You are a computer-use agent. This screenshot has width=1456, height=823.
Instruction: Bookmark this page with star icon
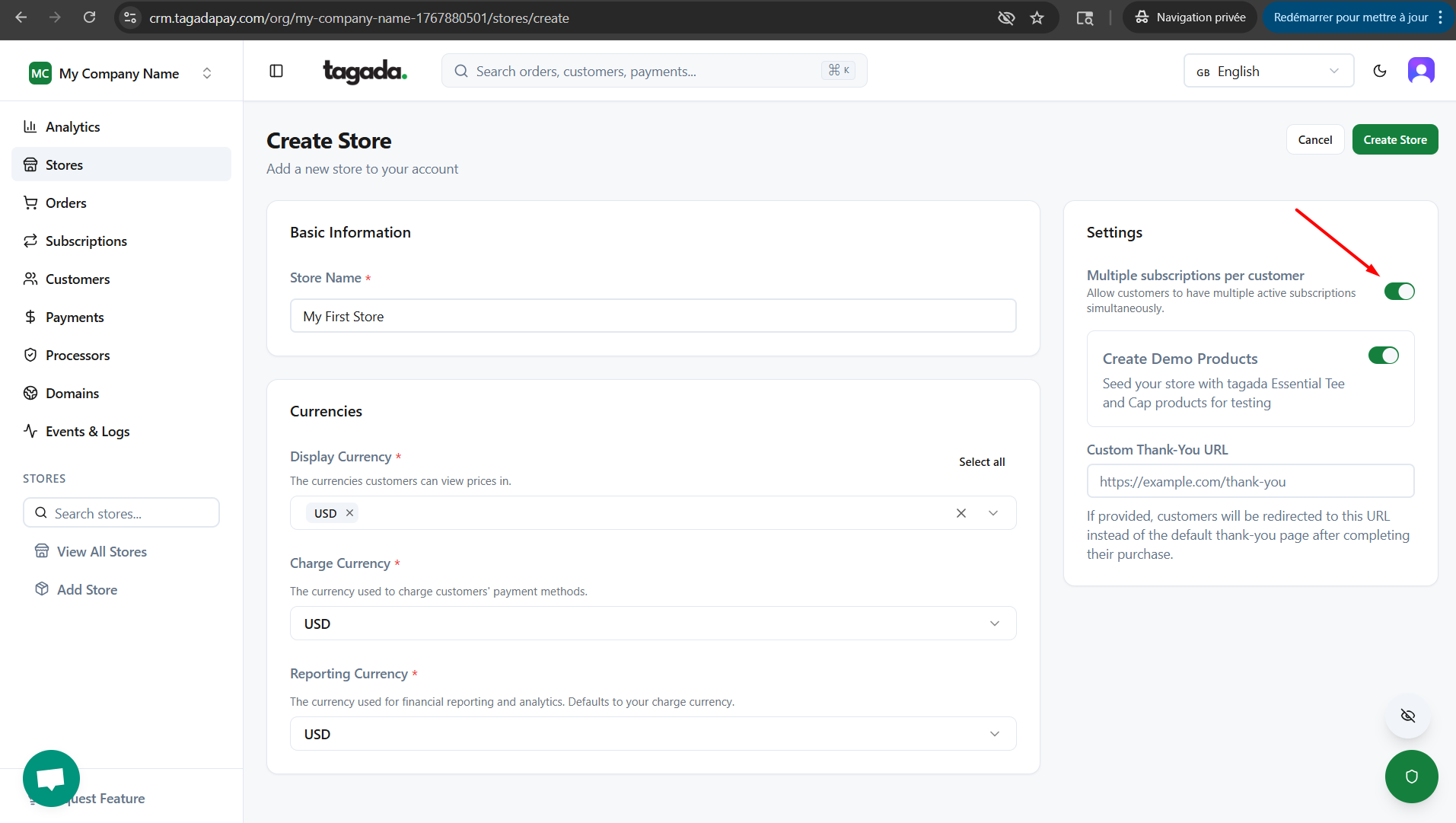[x=1037, y=18]
